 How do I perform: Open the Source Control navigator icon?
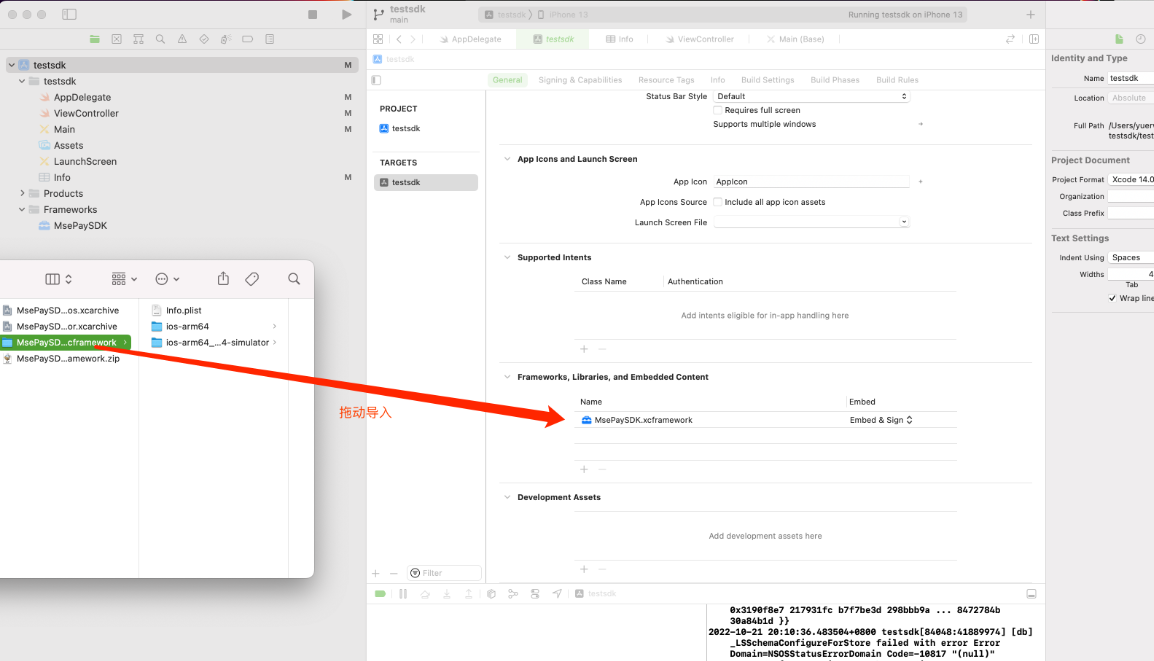point(116,39)
